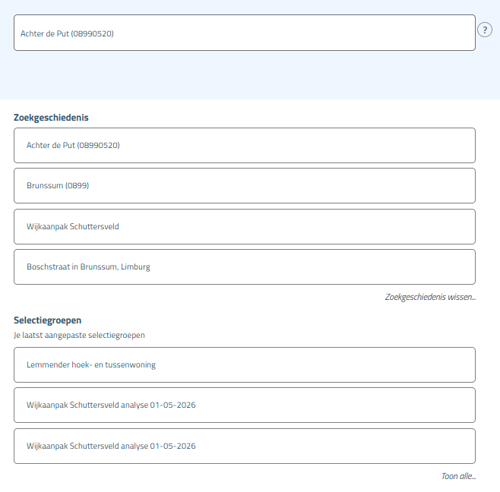
Task: Choose Brunssum (0899) from search history
Action: pos(244,186)
